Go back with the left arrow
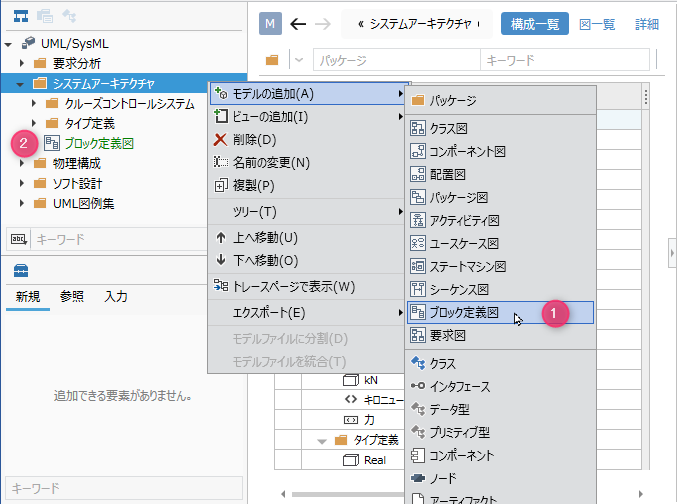677x504 pixels. coord(298,24)
